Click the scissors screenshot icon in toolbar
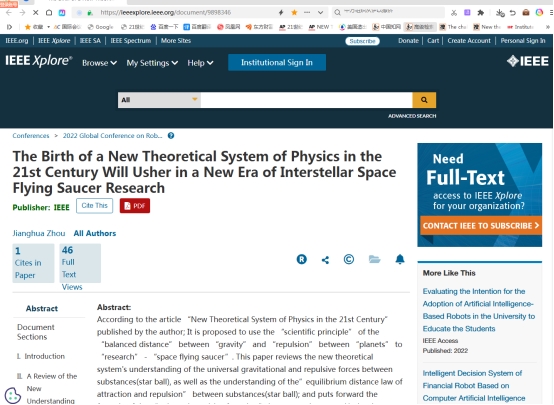Viewport: 554px width, 405px height. coord(454,13)
